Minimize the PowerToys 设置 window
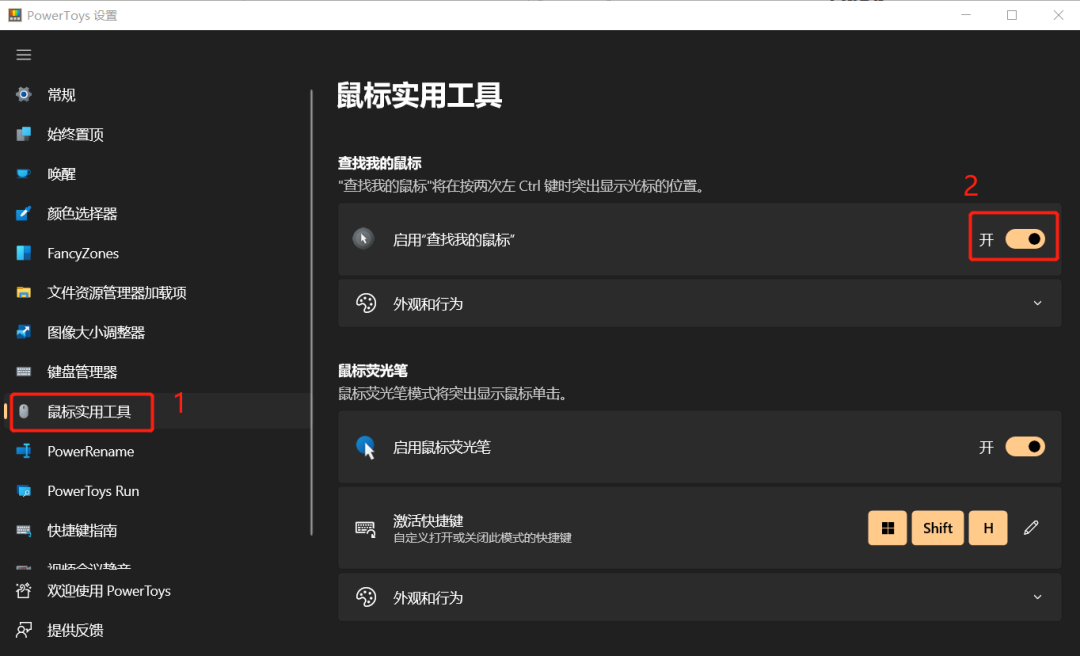Viewport: 1080px width, 656px height. 966,14
